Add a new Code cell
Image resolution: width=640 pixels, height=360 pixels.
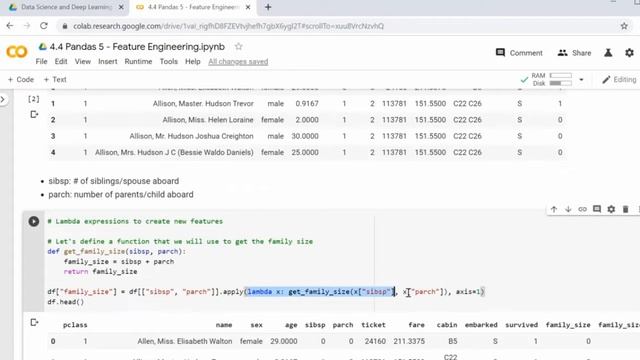tap(21, 80)
